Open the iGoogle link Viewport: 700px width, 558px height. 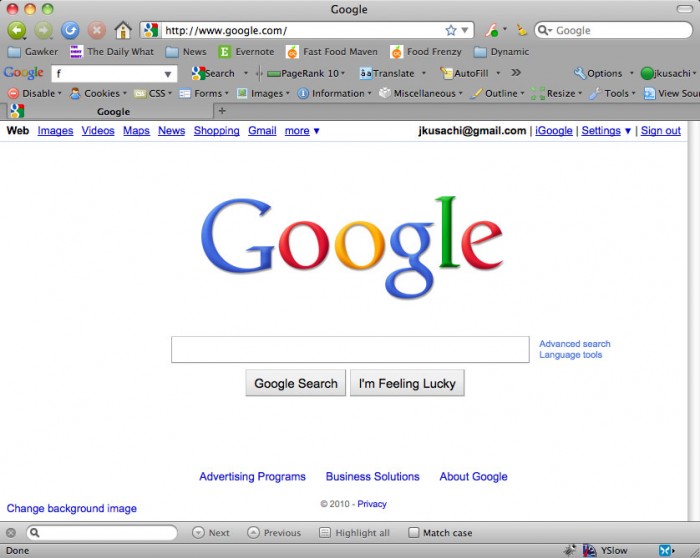[554, 131]
